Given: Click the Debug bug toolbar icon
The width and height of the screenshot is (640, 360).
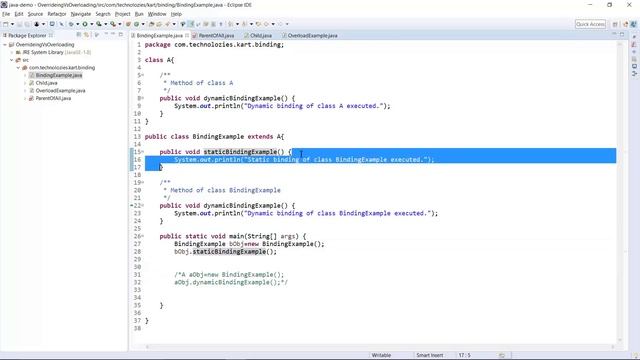Looking at the screenshot, I should point(71,24).
